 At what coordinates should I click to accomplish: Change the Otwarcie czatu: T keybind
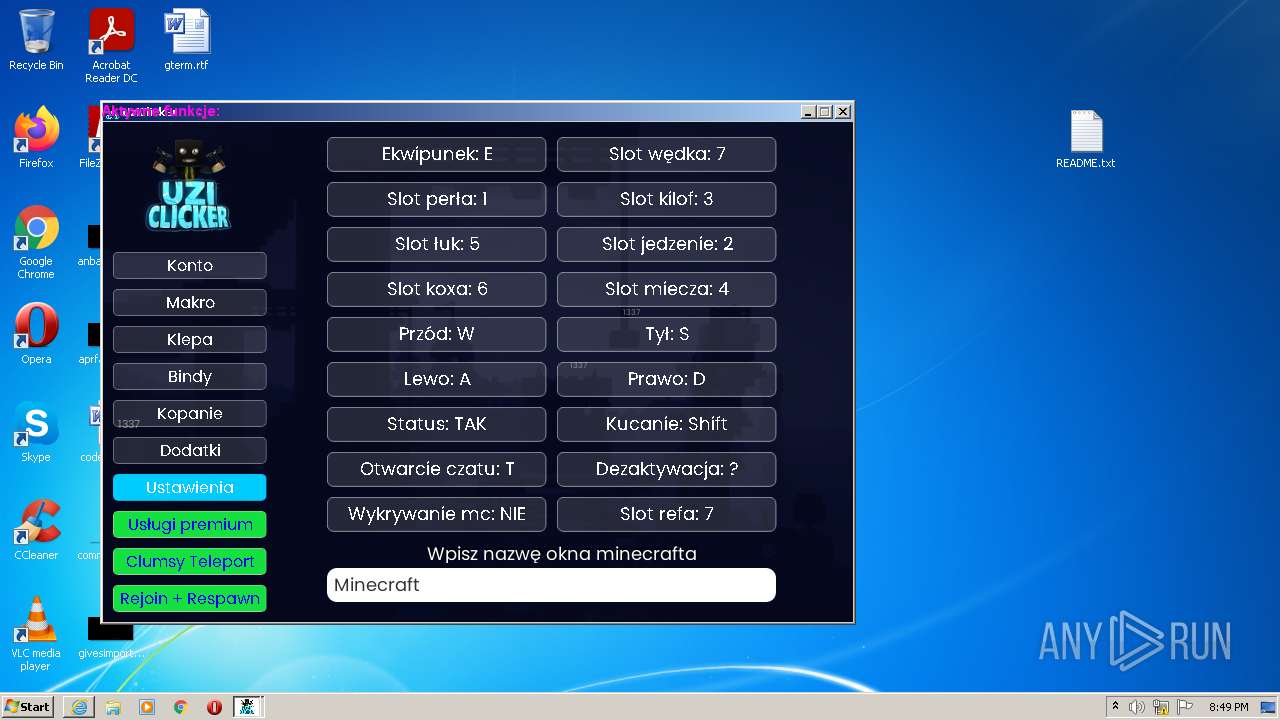(437, 469)
